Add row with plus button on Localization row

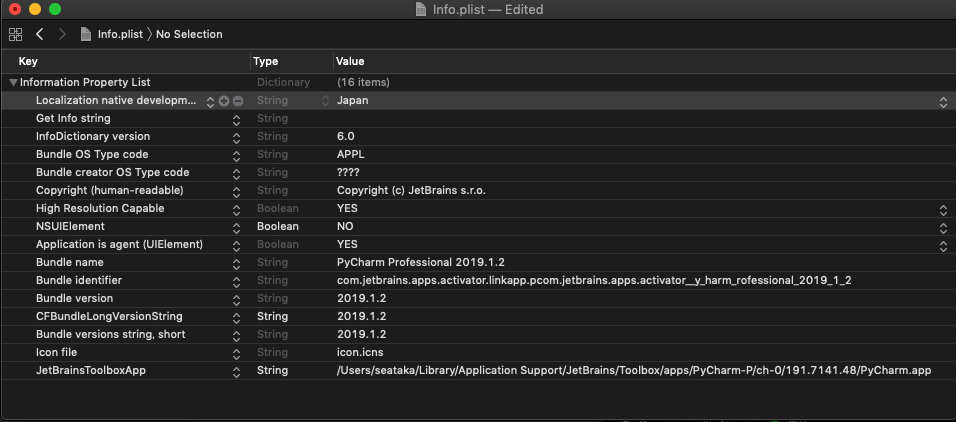tap(224, 101)
